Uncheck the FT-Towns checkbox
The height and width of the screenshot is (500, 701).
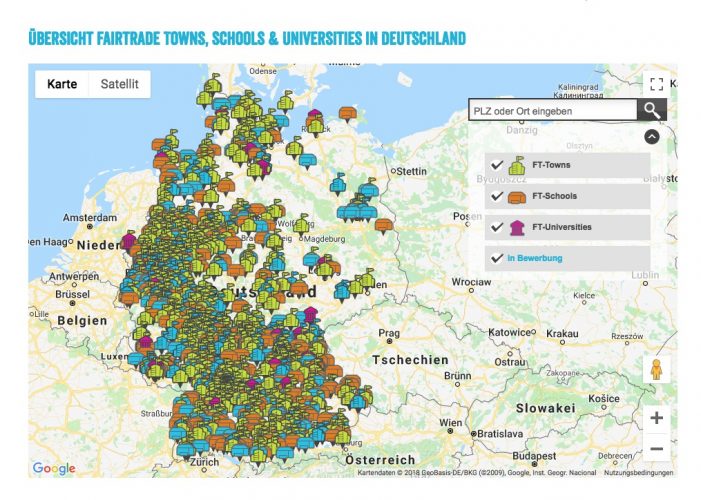click(x=497, y=165)
